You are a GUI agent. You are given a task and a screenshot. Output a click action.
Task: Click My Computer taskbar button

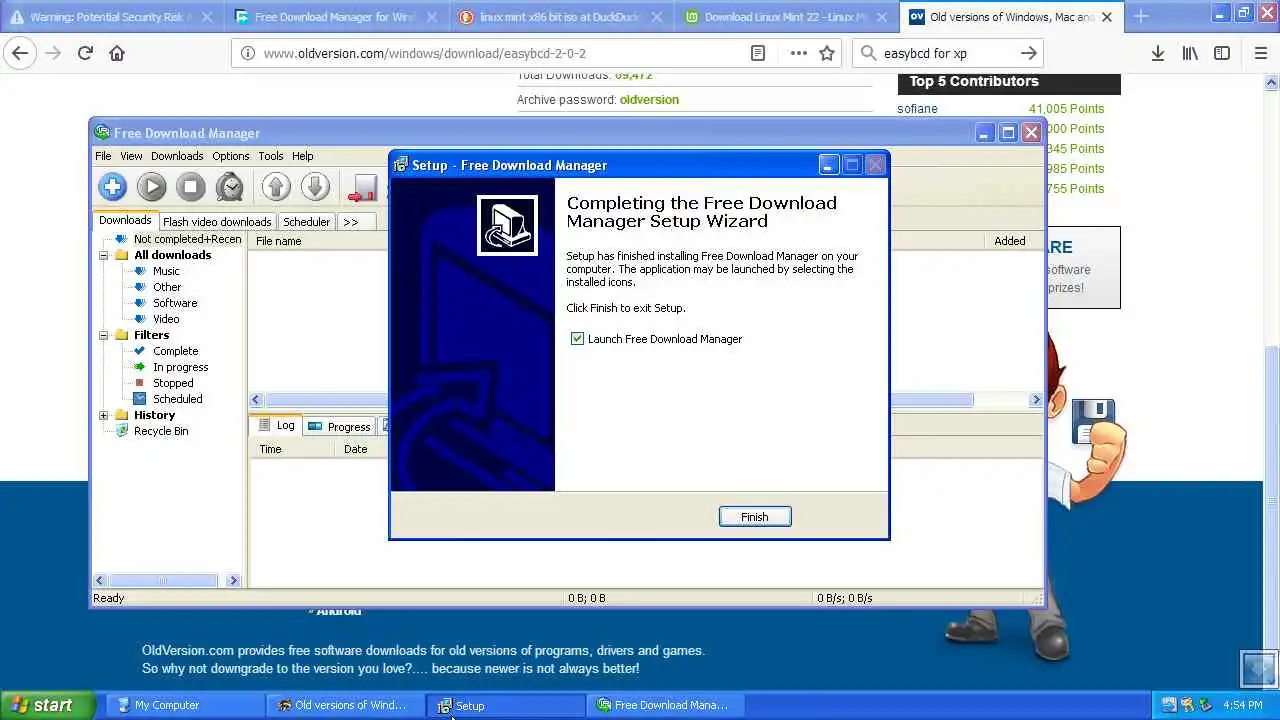(x=184, y=705)
